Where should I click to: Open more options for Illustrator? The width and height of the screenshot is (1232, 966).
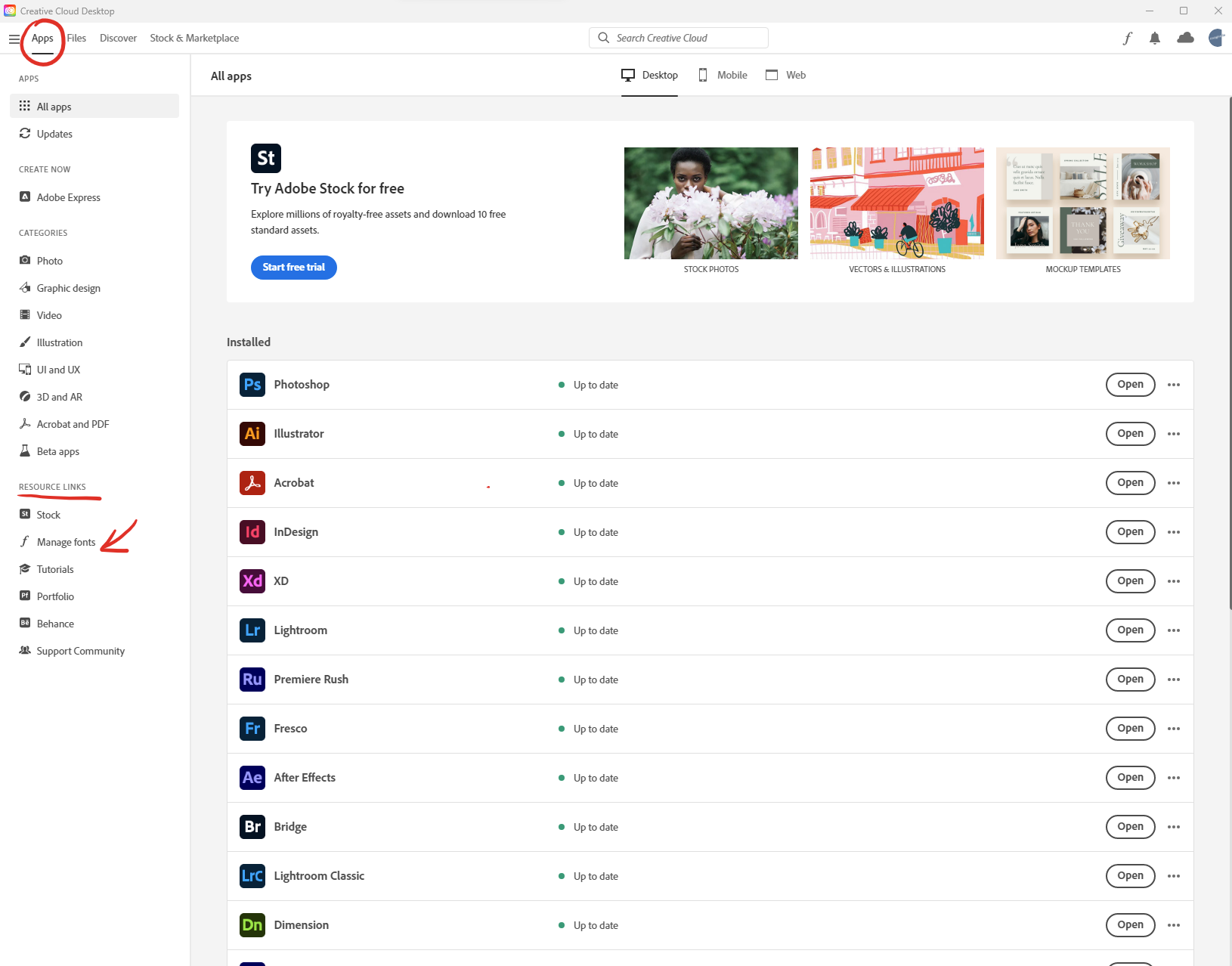pyautogui.click(x=1174, y=434)
